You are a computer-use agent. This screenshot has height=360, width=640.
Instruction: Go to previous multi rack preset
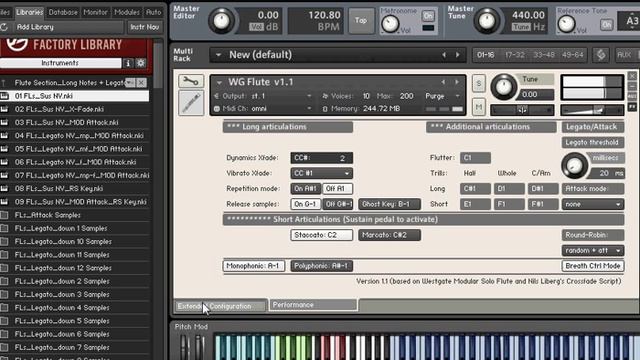coord(444,55)
